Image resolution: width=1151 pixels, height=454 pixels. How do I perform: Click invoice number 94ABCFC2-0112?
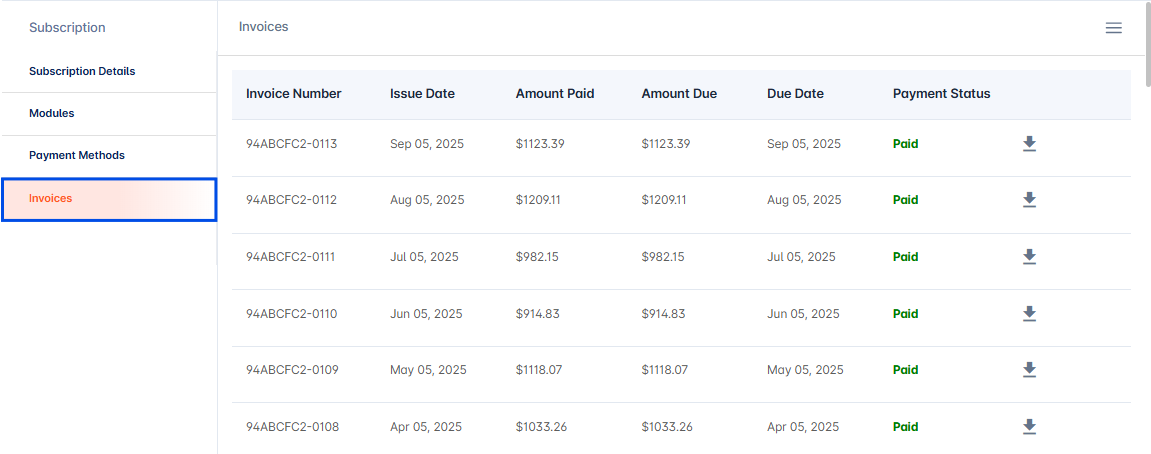coord(291,200)
